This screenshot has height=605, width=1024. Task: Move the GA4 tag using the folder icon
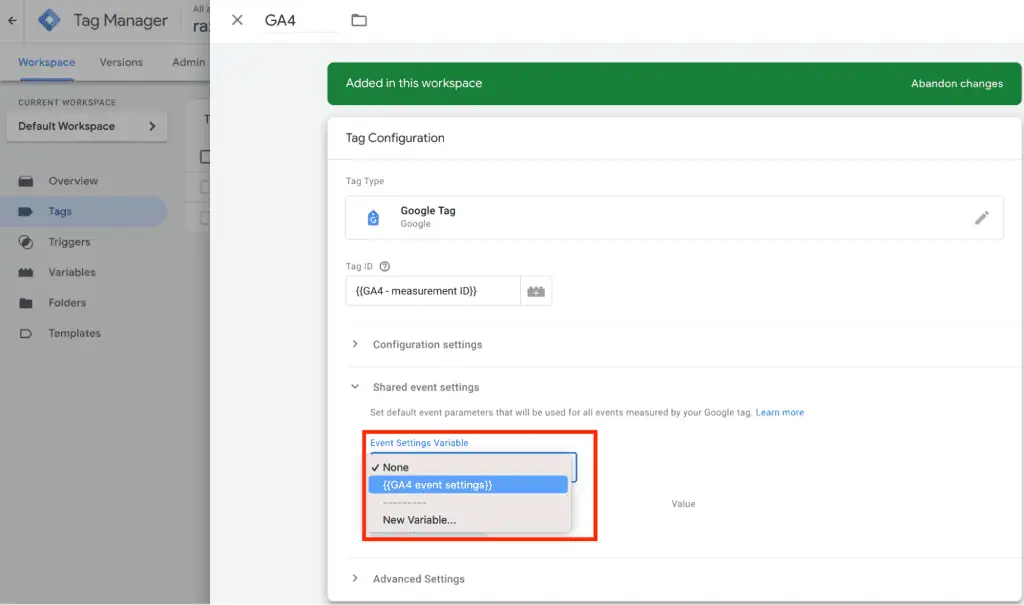(359, 19)
